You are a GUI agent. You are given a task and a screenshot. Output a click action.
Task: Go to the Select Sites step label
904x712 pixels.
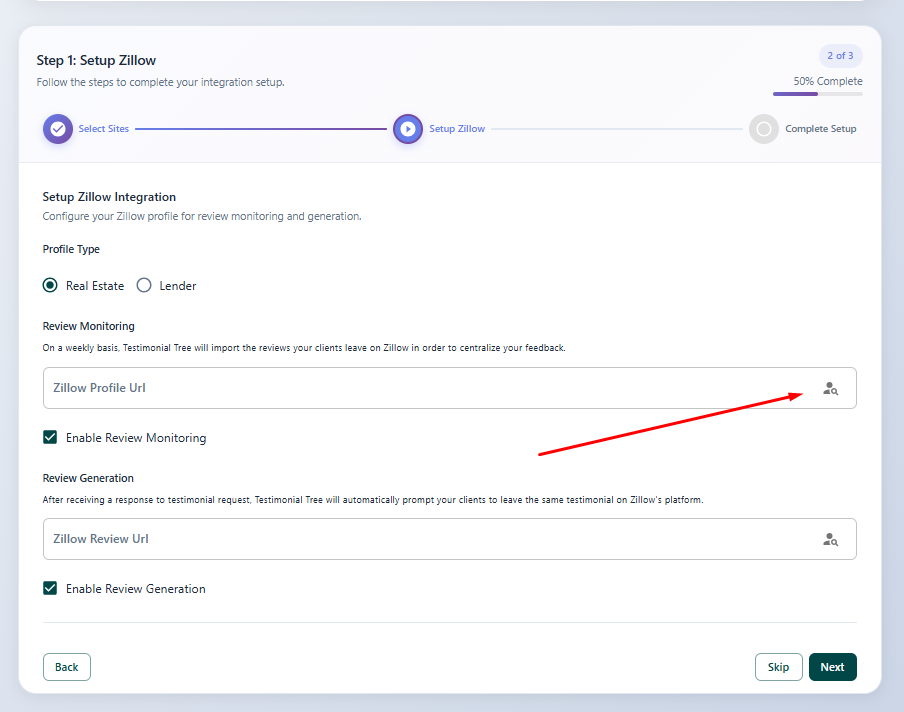point(104,129)
